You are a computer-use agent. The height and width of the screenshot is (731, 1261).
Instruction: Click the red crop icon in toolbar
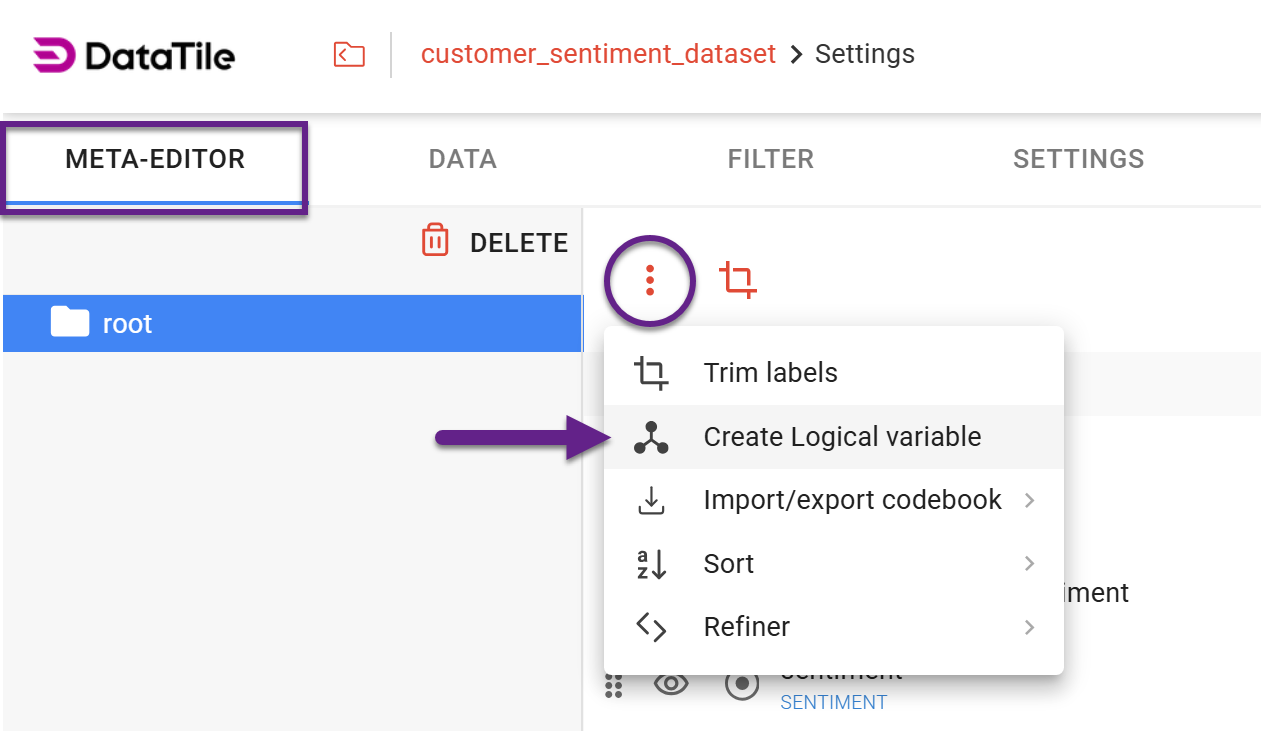(738, 281)
